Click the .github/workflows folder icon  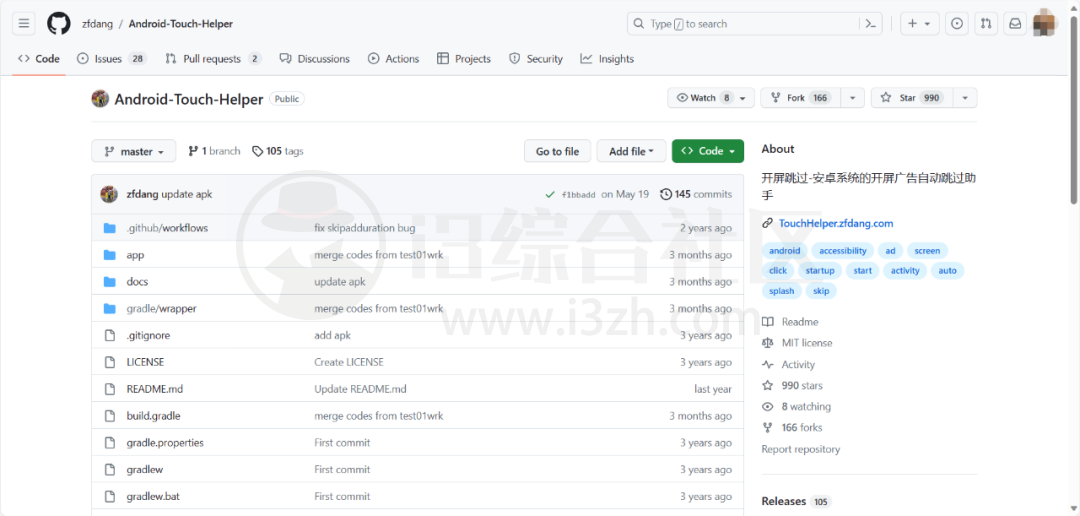point(109,228)
